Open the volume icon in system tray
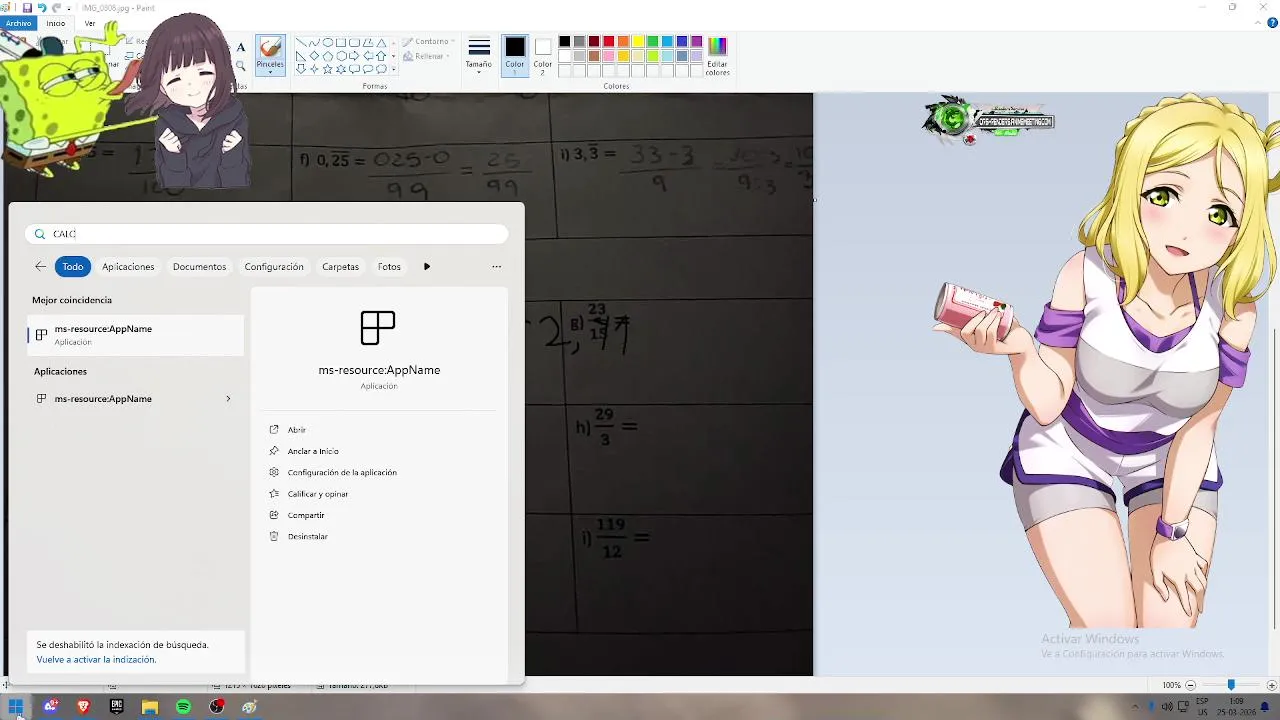This screenshot has width=1280, height=720. [x=1166, y=707]
